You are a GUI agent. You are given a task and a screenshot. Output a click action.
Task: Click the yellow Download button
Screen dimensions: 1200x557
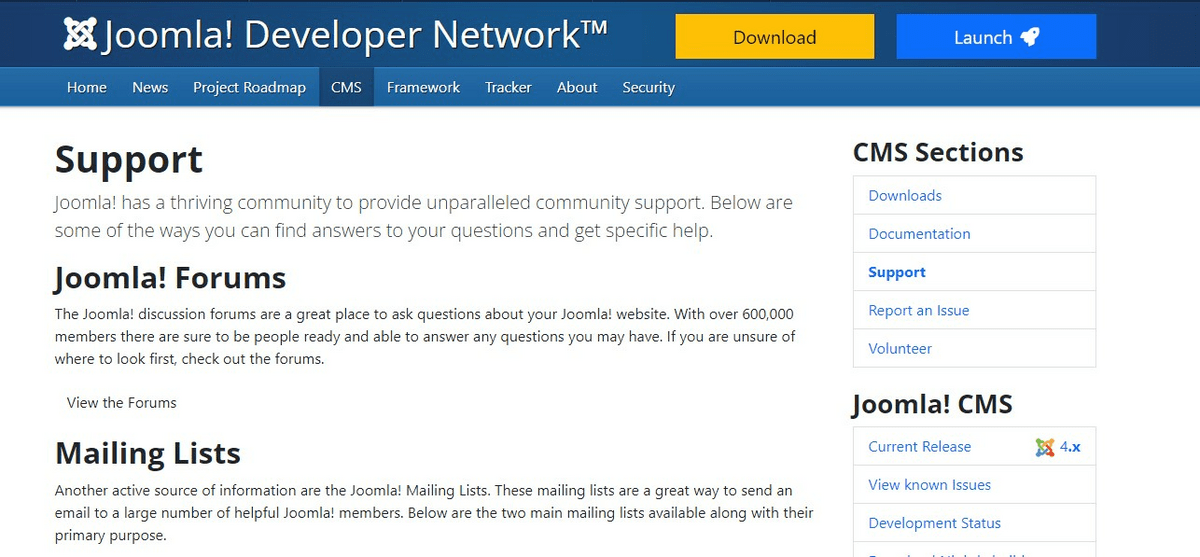coord(775,36)
